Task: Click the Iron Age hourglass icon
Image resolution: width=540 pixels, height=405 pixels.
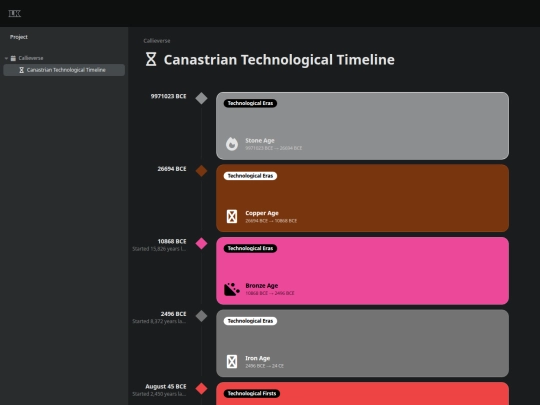Action: click(x=232, y=362)
